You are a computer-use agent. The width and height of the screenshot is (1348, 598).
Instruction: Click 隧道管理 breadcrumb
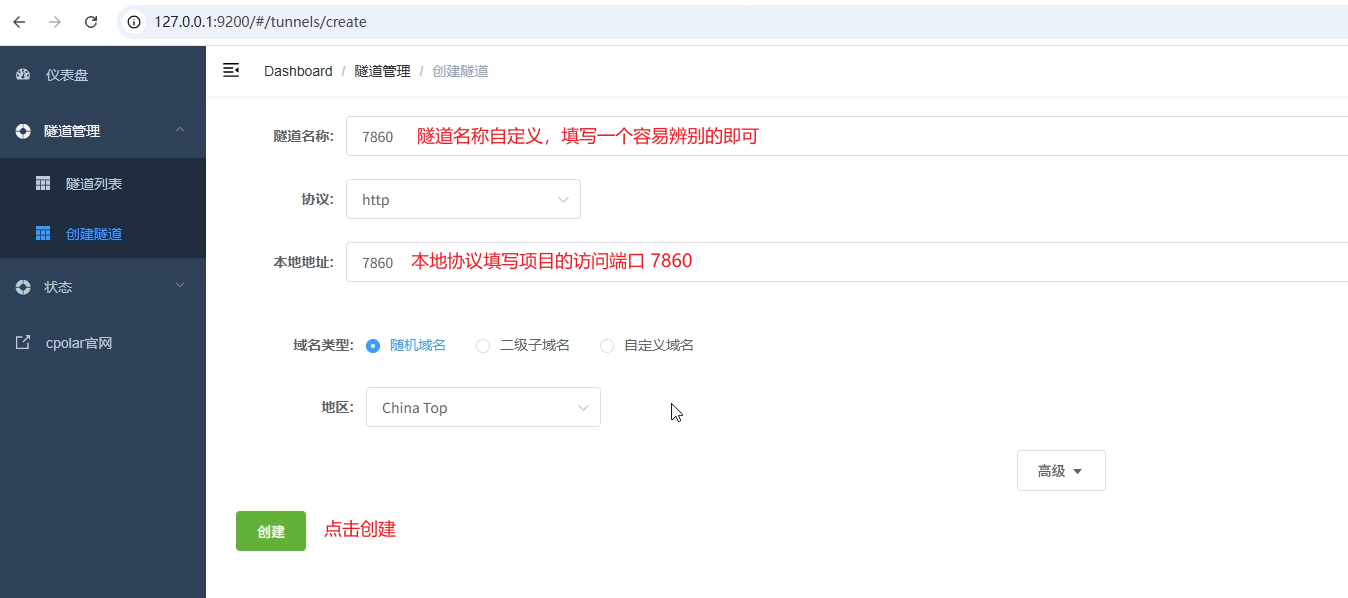(383, 71)
